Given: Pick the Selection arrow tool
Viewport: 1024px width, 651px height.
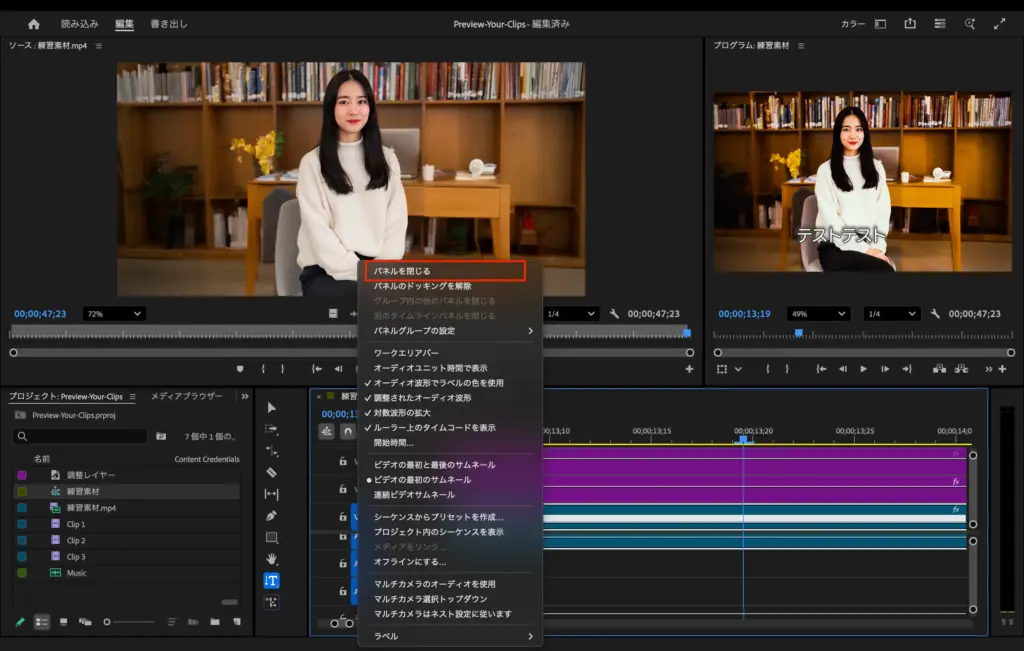Looking at the screenshot, I should click(x=271, y=408).
